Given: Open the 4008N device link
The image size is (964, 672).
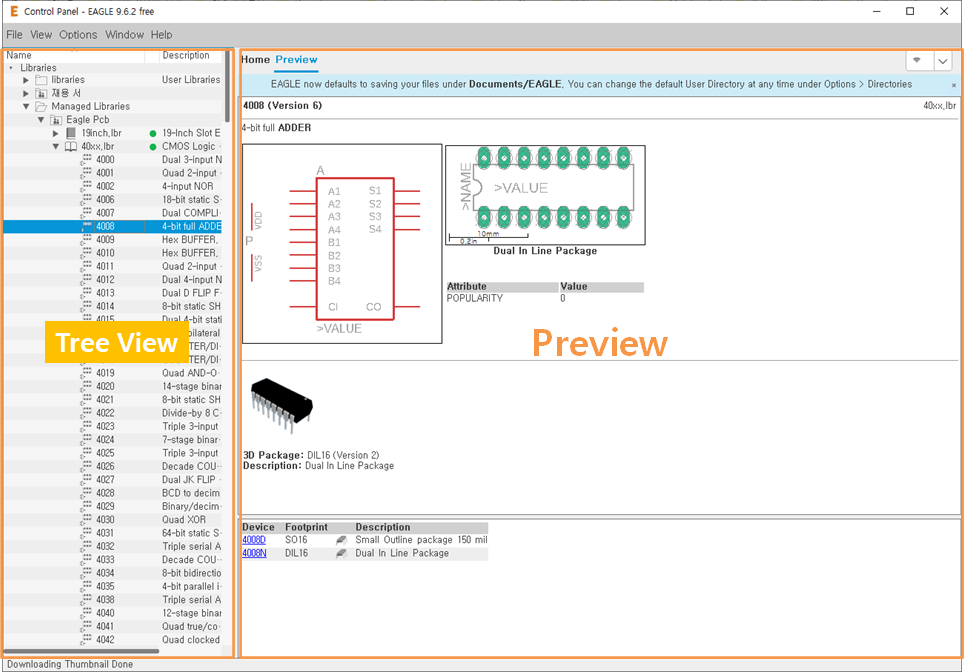Looking at the screenshot, I should coord(255,553).
